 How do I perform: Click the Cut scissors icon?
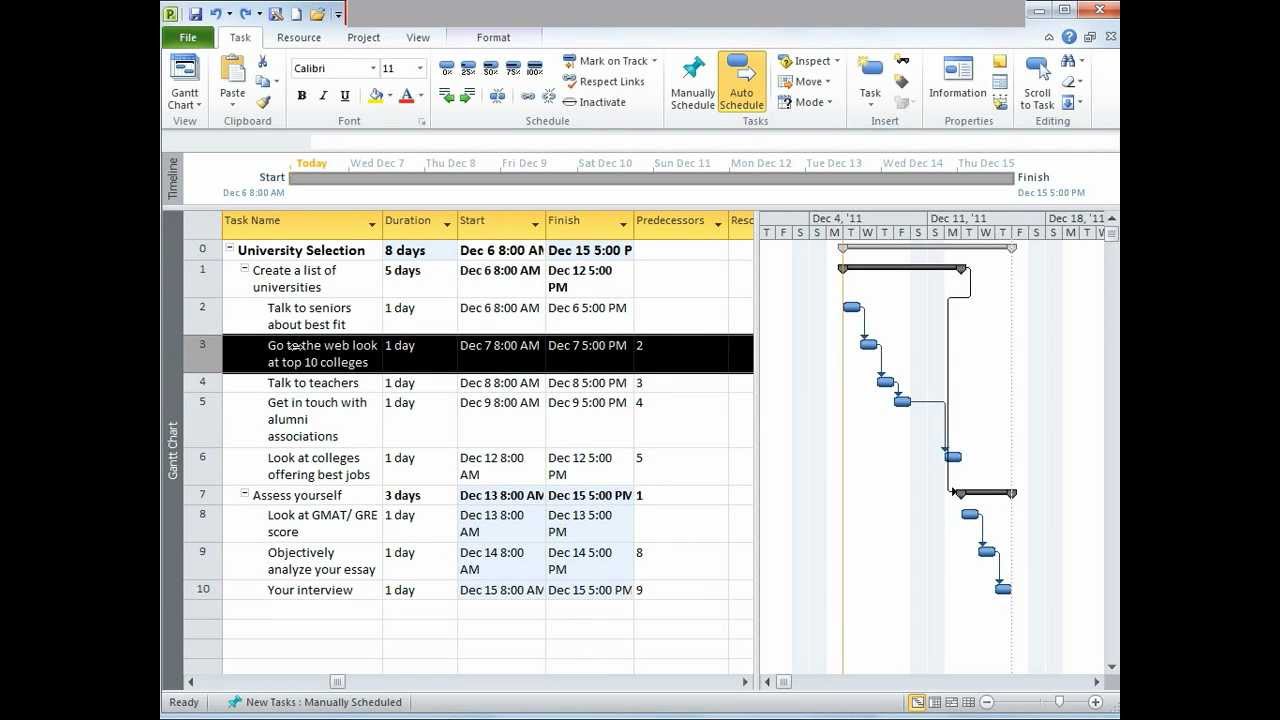(263, 62)
